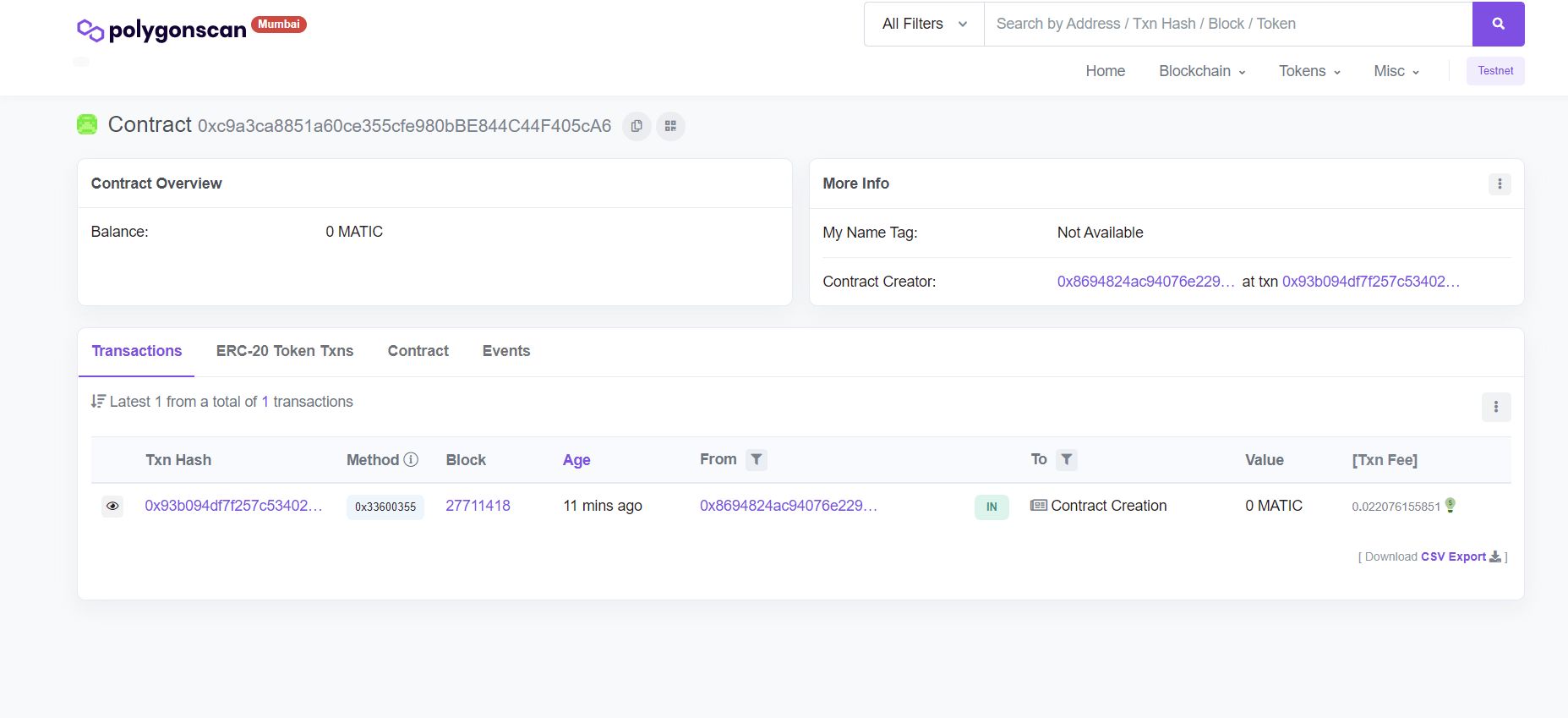Click the [Txn Fee] column header

point(1385,460)
